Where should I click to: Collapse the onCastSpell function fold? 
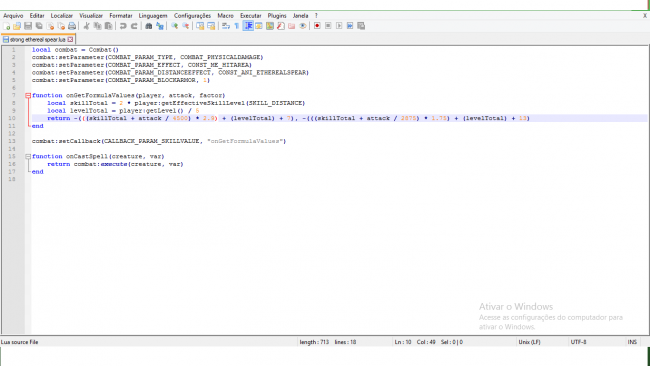point(28,156)
